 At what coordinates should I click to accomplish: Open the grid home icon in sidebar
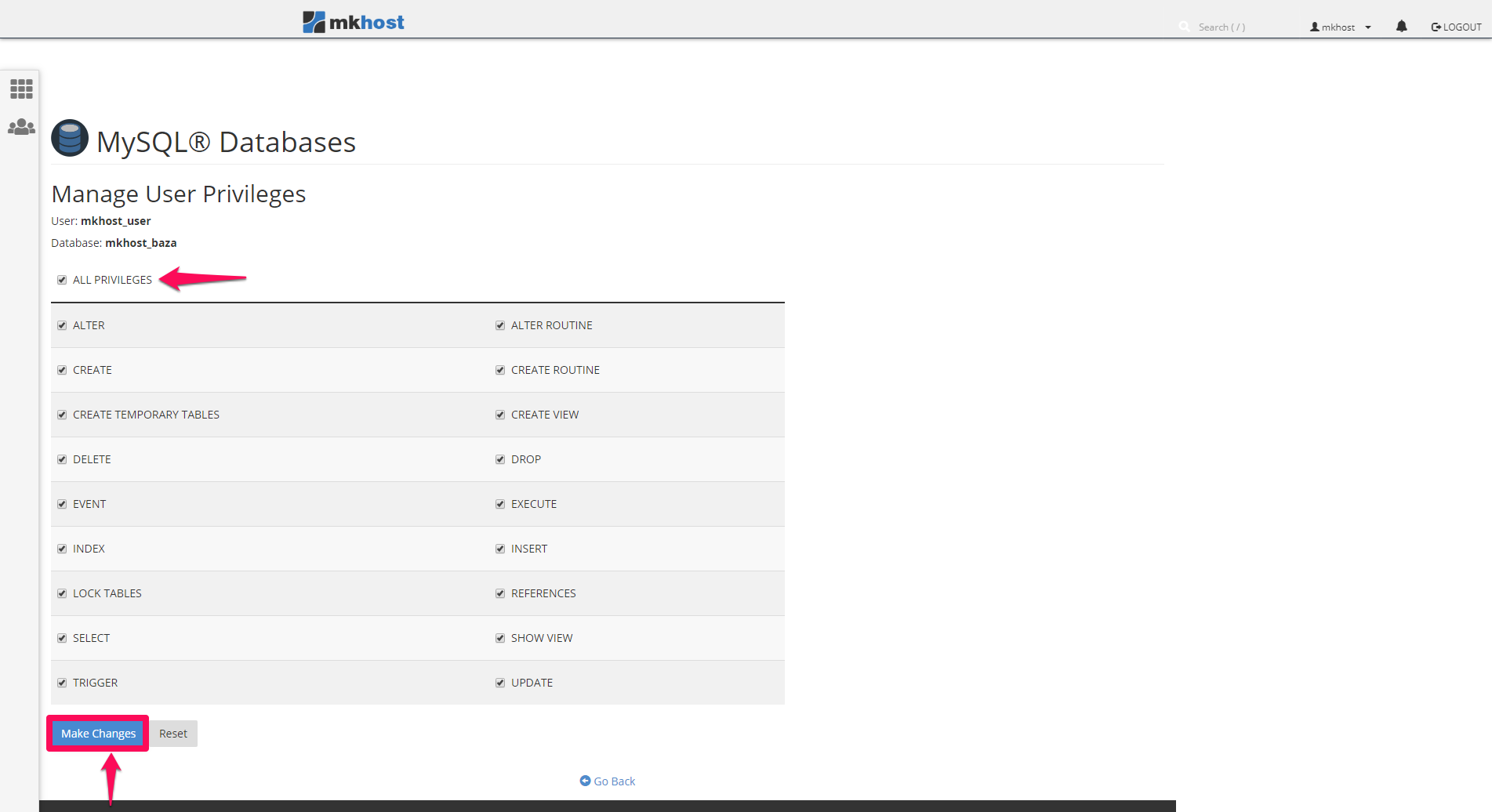point(21,89)
